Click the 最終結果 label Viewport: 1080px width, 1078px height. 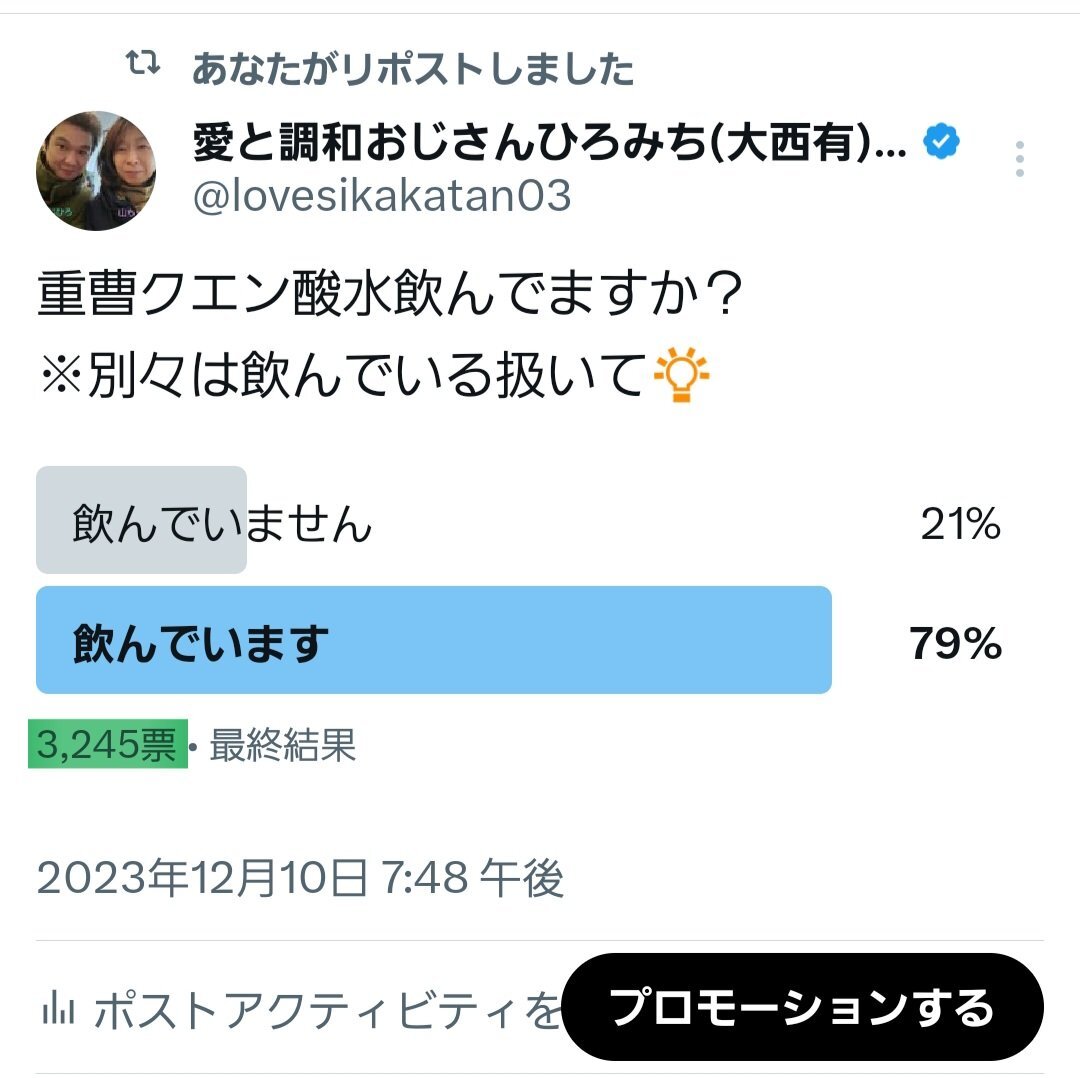(x=282, y=745)
